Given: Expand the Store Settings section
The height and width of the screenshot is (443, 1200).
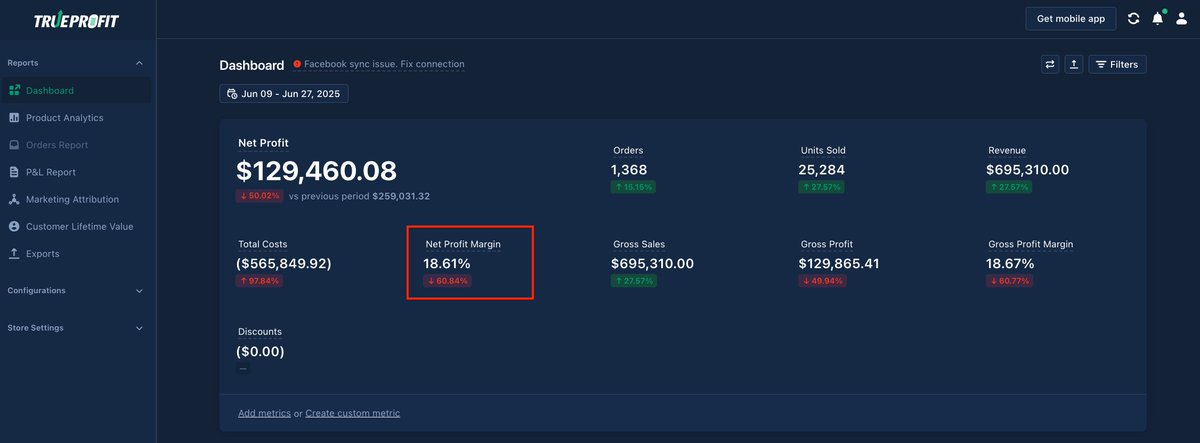Looking at the screenshot, I should click(78, 328).
